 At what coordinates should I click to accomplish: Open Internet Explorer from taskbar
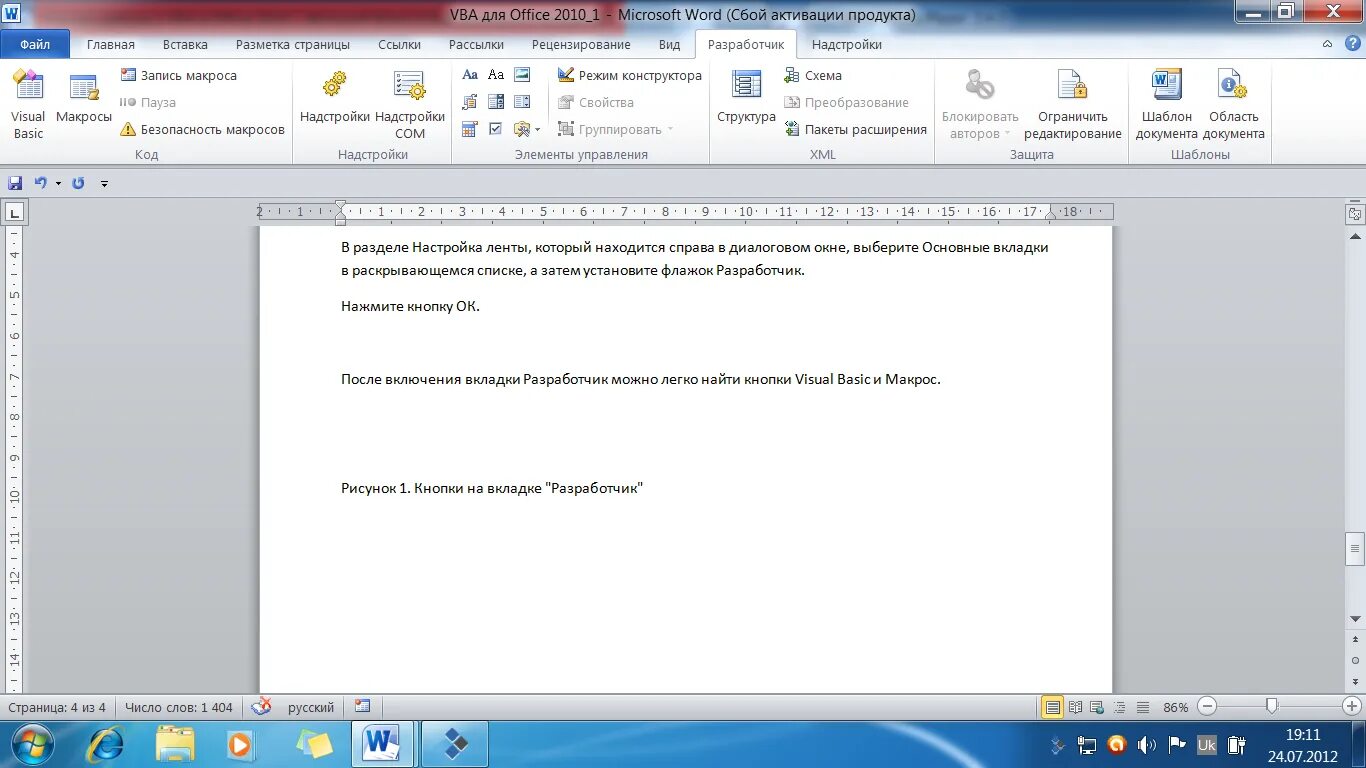[106, 745]
